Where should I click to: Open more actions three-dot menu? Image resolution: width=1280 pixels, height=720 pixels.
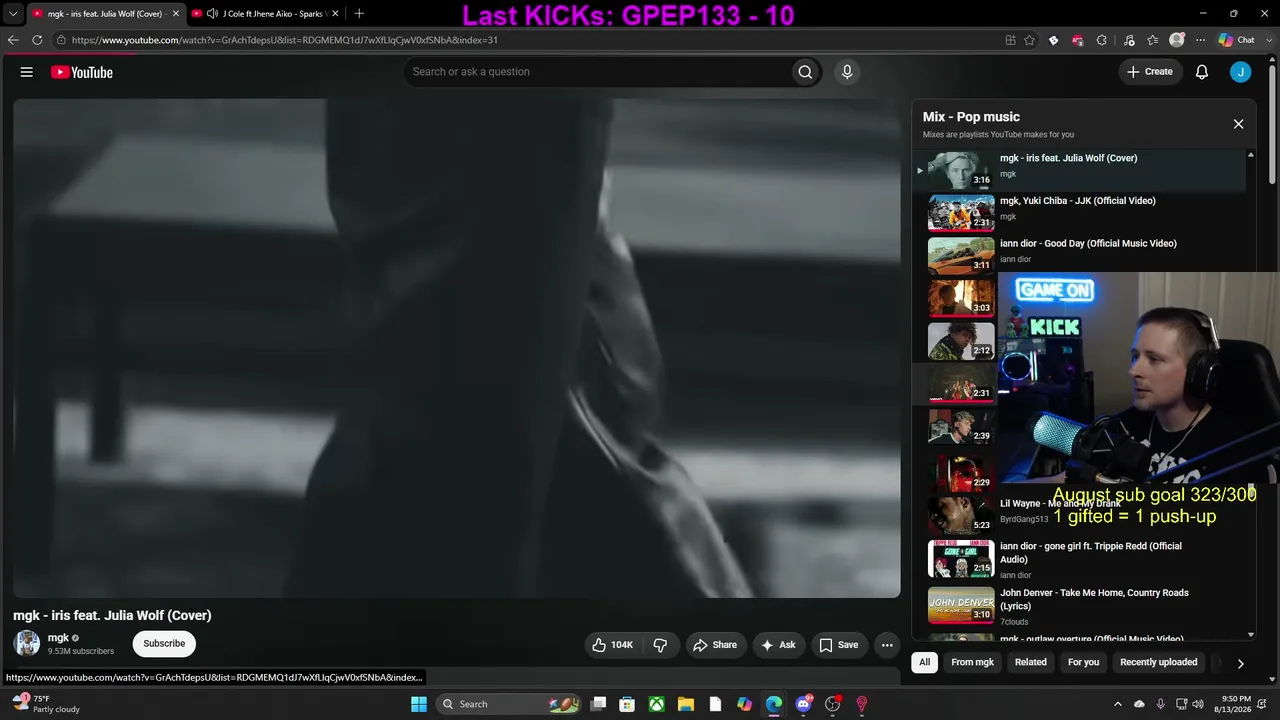coord(887,645)
